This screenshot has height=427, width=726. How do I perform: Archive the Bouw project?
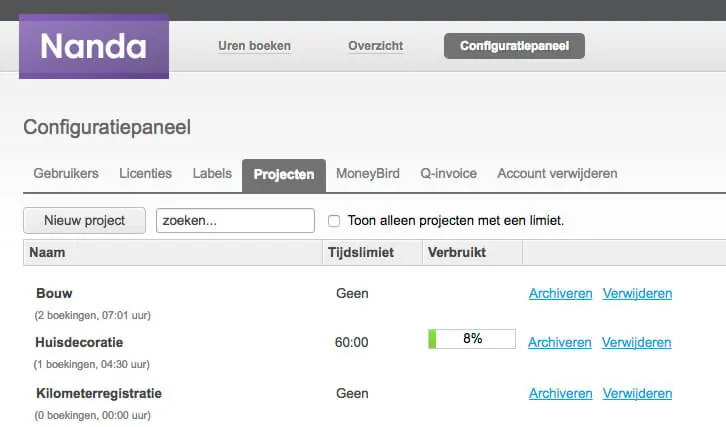pos(560,293)
